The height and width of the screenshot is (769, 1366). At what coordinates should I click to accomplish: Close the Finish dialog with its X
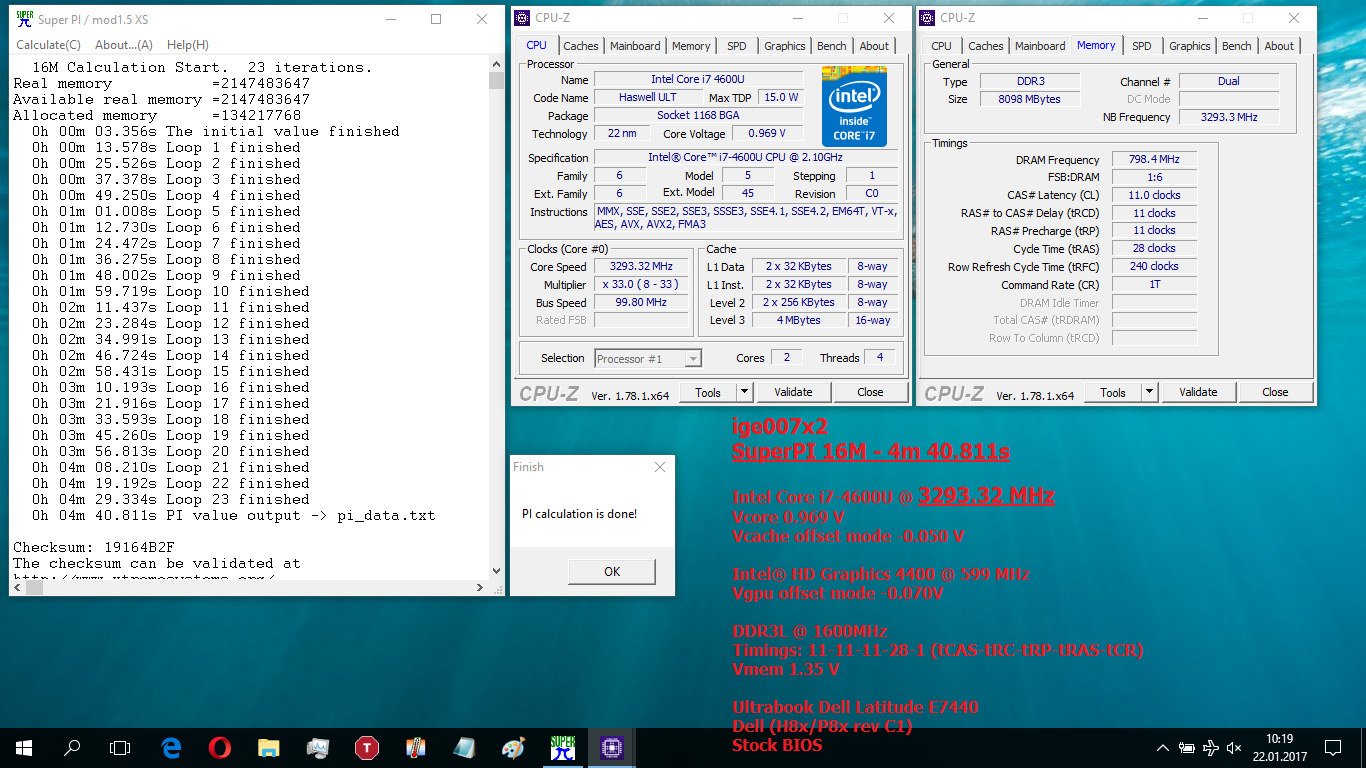point(660,467)
